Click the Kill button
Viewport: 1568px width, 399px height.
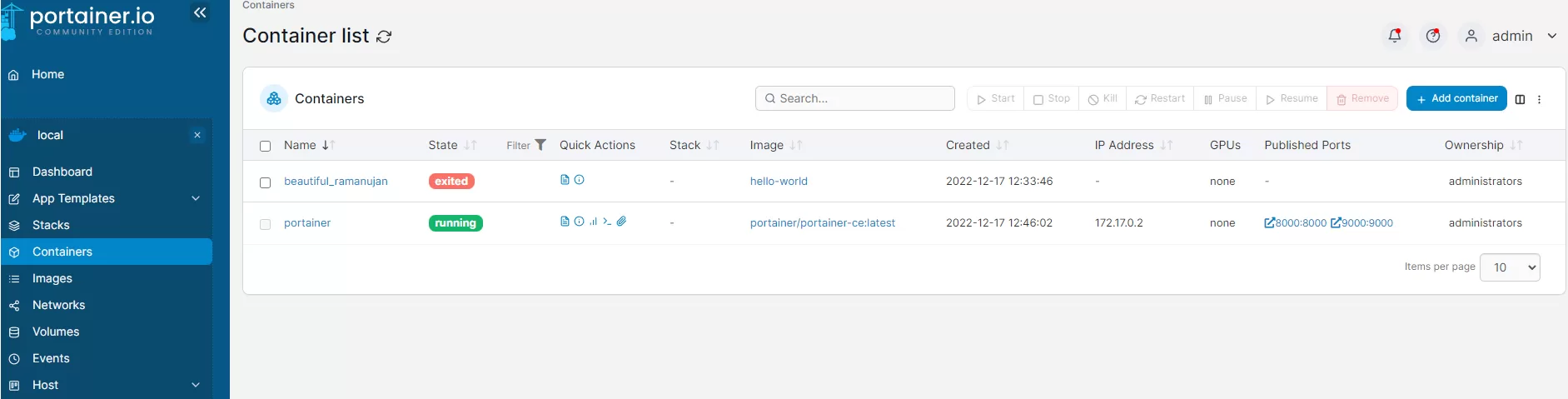(1103, 98)
